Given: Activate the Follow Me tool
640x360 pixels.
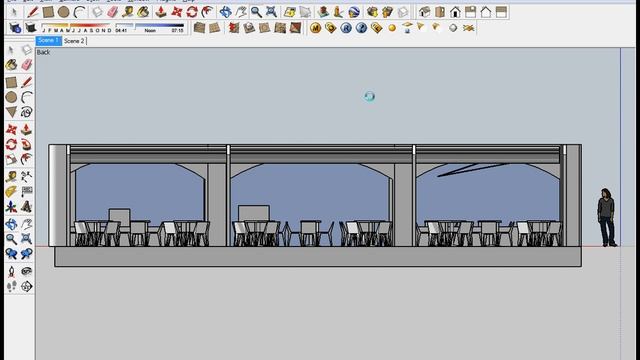Looking at the screenshot, I should pyautogui.click(x=27, y=144).
